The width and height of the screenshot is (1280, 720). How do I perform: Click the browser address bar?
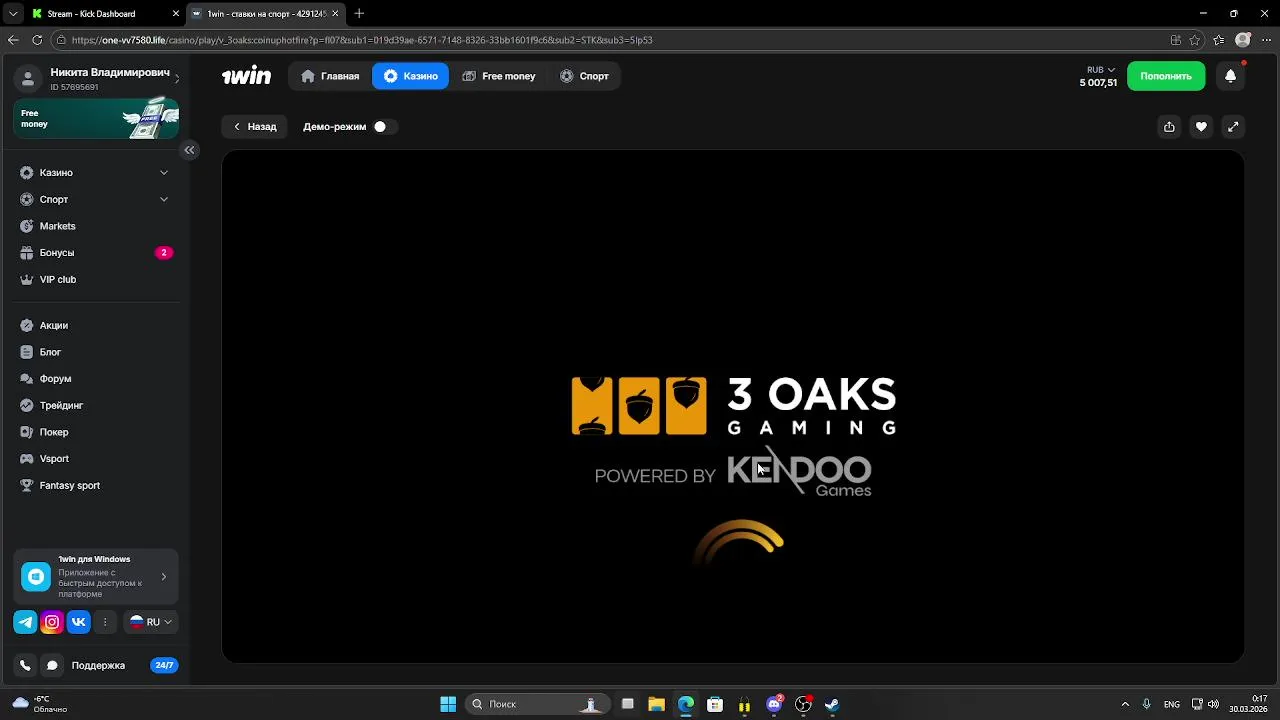[610, 40]
